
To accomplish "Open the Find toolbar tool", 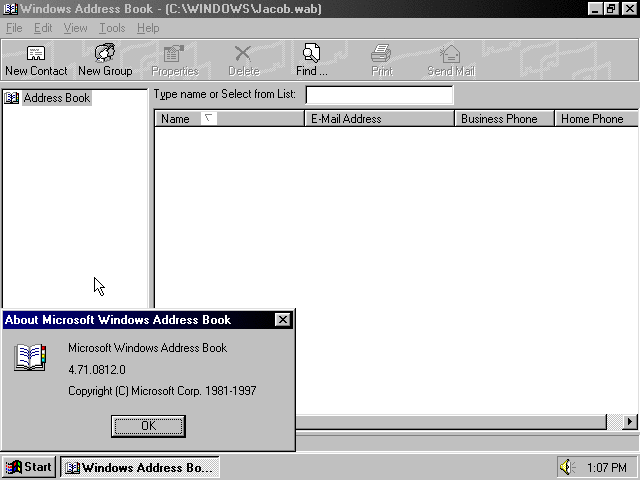I will (x=311, y=60).
